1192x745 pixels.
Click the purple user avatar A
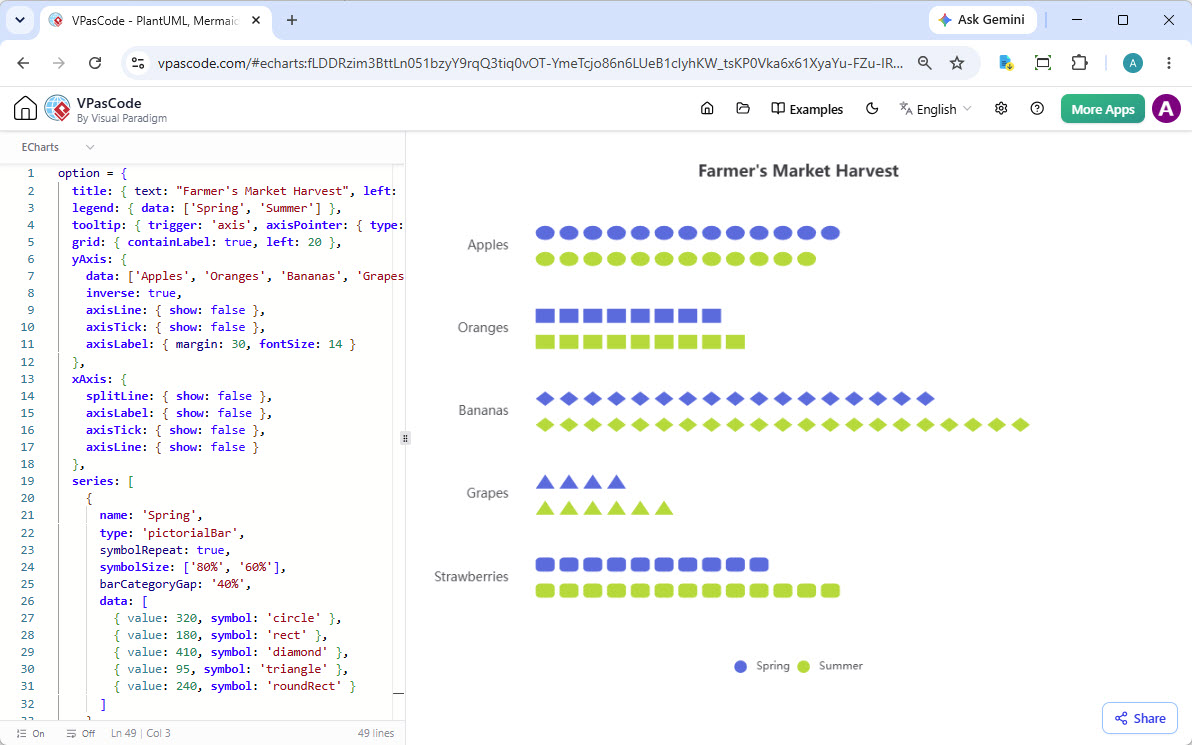click(1166, 109)
